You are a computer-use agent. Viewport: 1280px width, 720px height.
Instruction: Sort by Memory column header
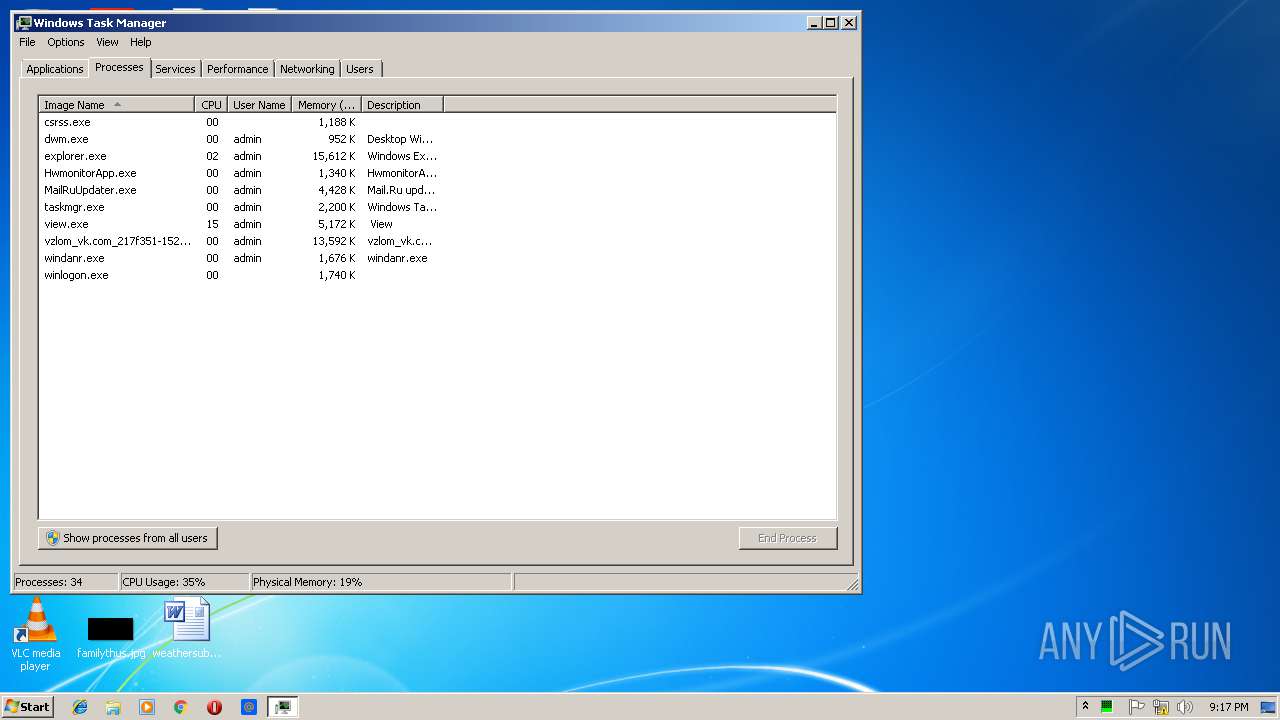point(326,105)
